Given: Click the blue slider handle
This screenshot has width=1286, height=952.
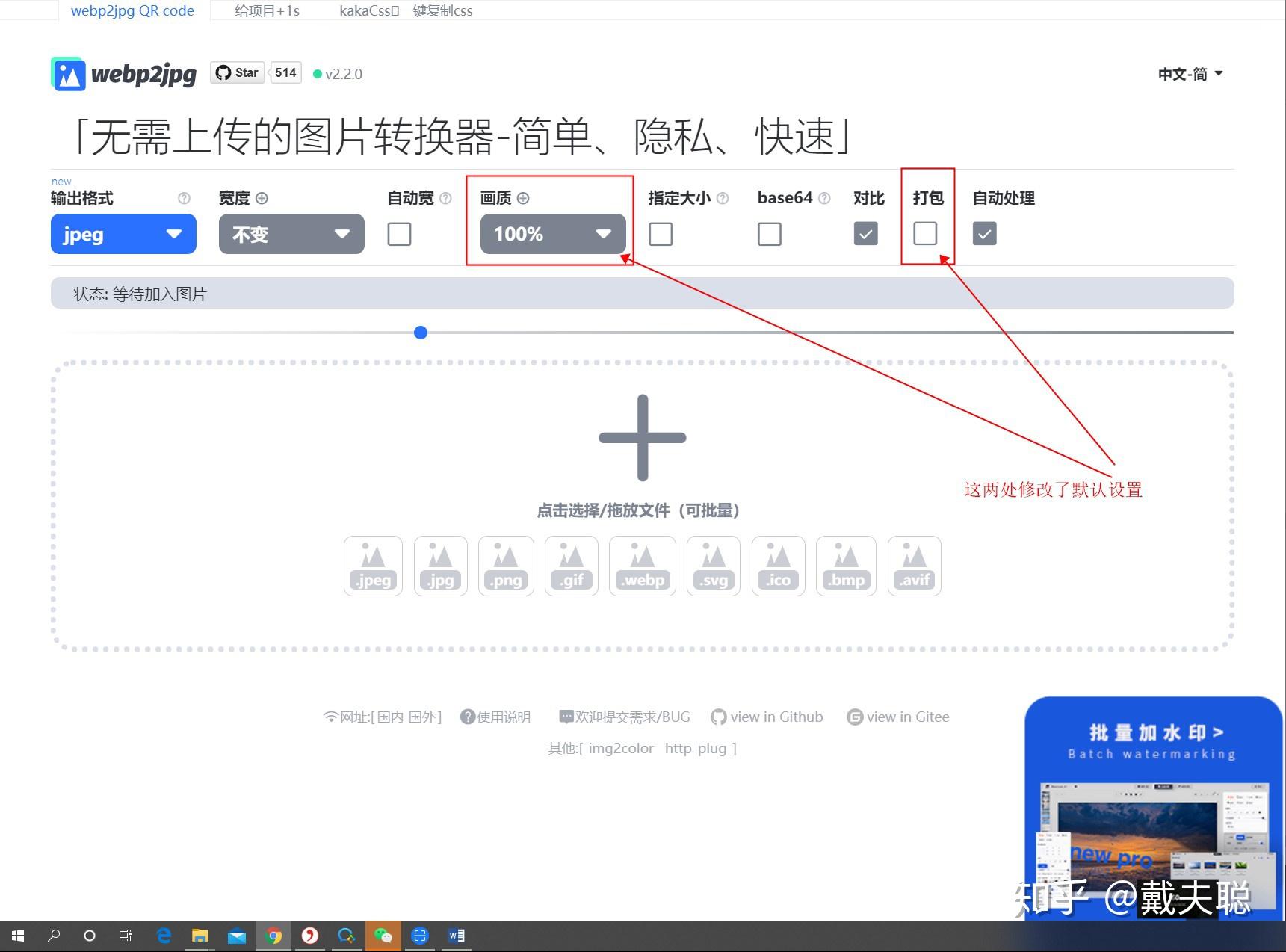Looking at the screenshot, I should (x=421, y=333).
